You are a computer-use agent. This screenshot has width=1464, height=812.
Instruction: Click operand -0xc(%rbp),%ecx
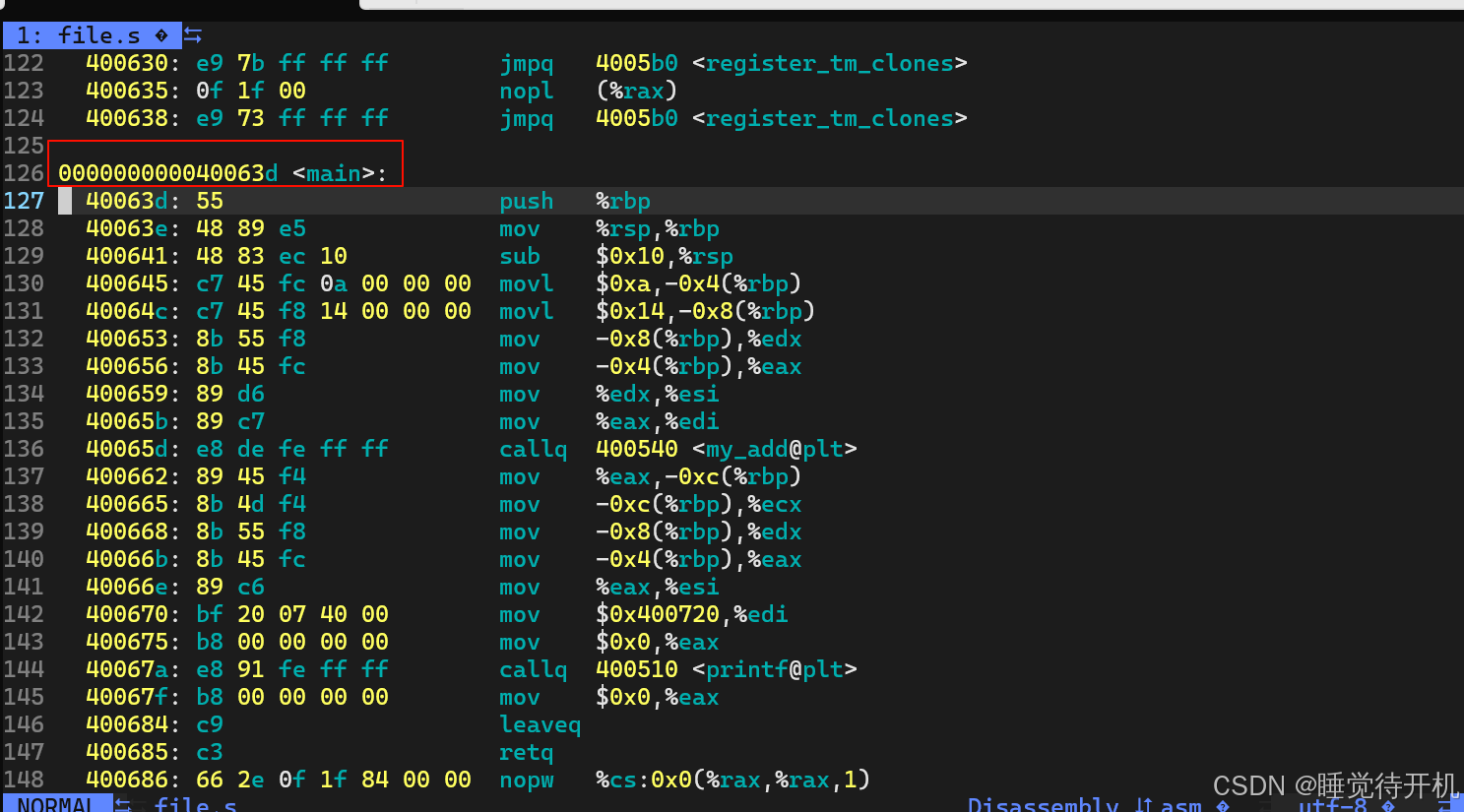pos(699,504)
